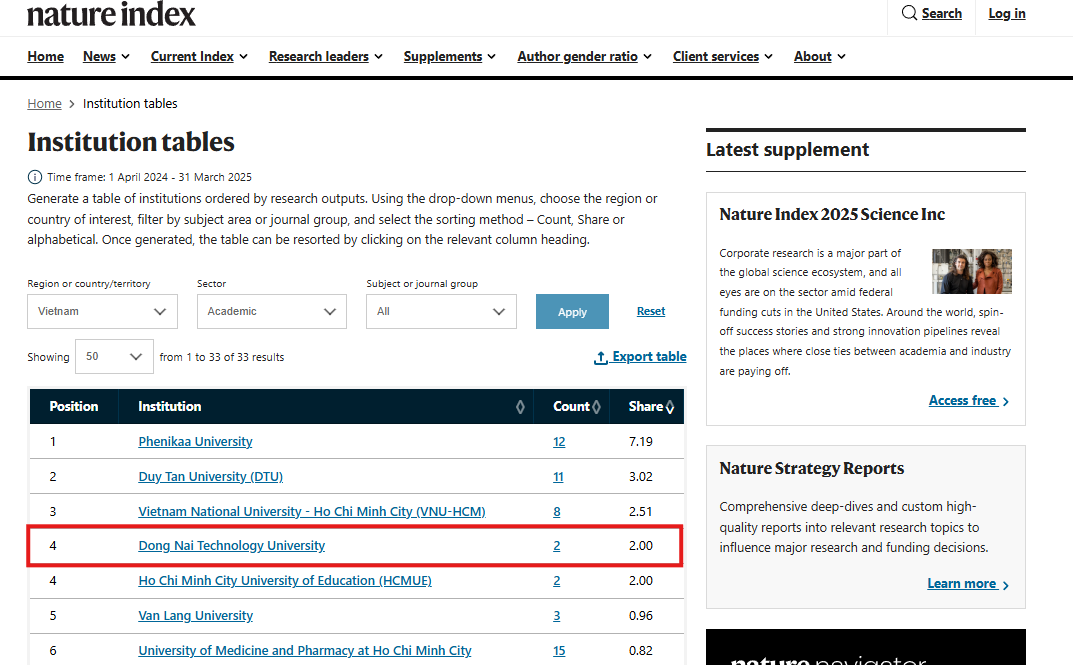Open the Region or country dropdown showing Vietnam
The width and height of the screenshot is (1073, 665).
pyautogui.click(x=103, y=311)
